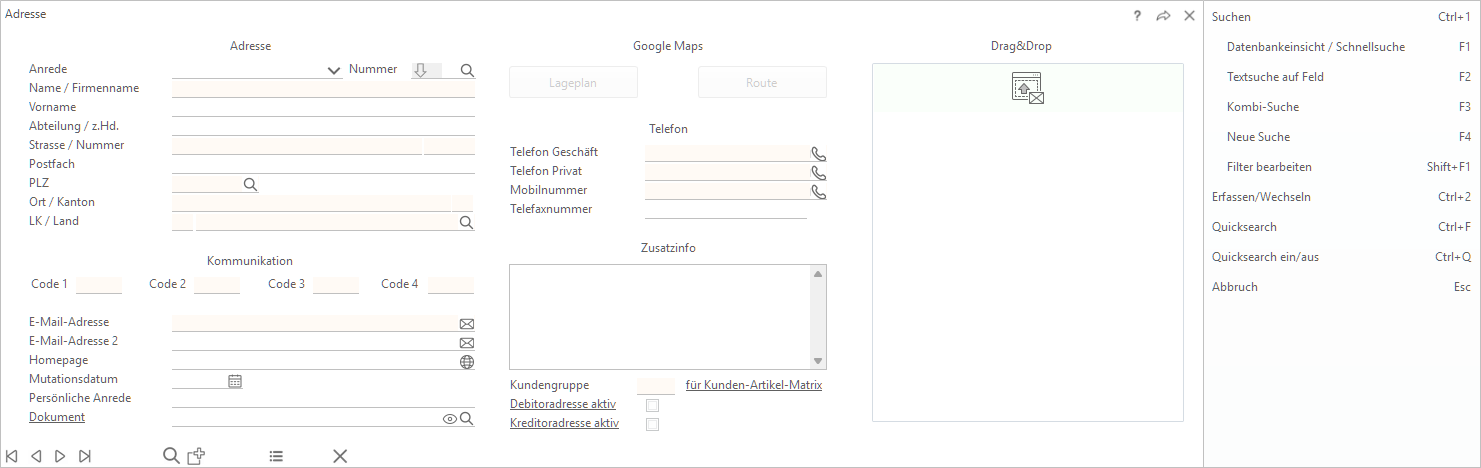Enable the Debitoradresse aktiv checkbox
Viewport: 1481px width, 468px height.
tap(652, 405)
